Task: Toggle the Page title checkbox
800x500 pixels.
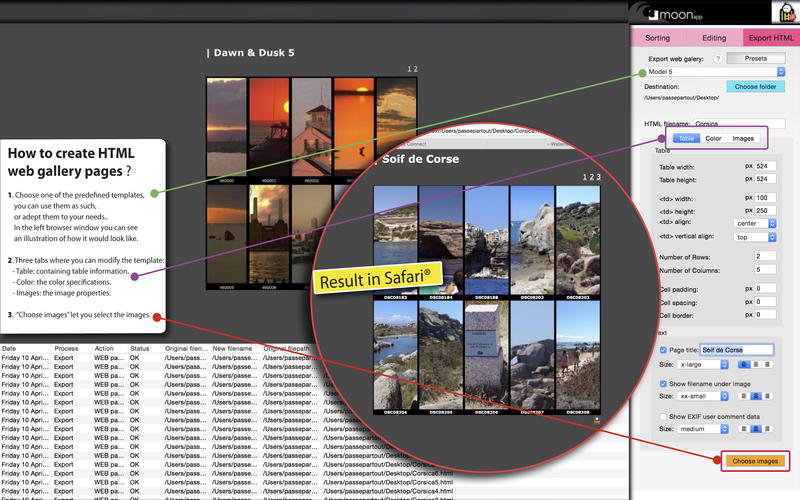Action: tap(665, 350)
